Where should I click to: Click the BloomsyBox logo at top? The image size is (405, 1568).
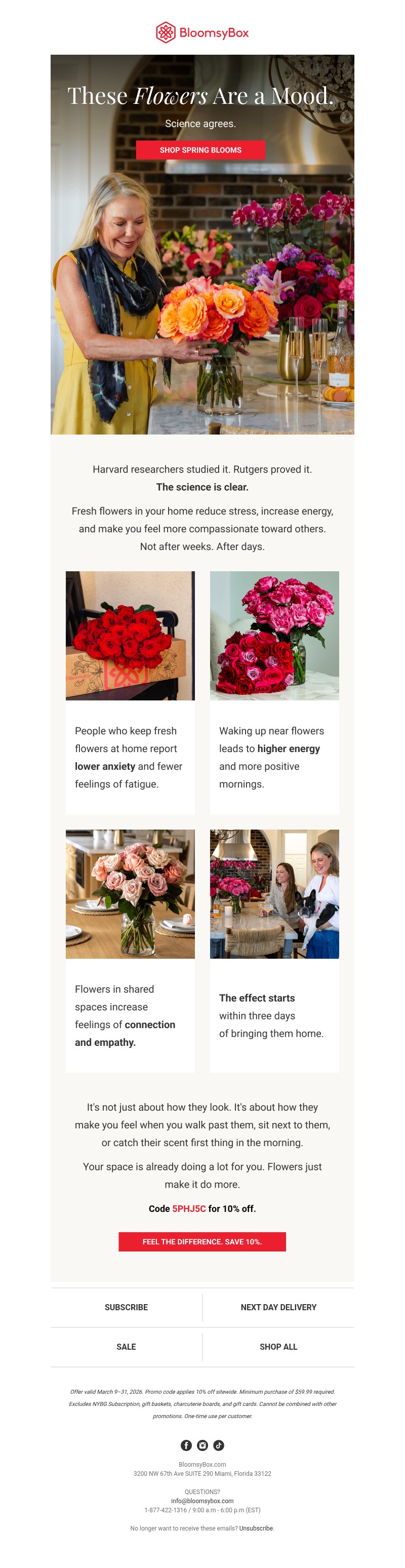pyautogui.click(x=202, y=32)
